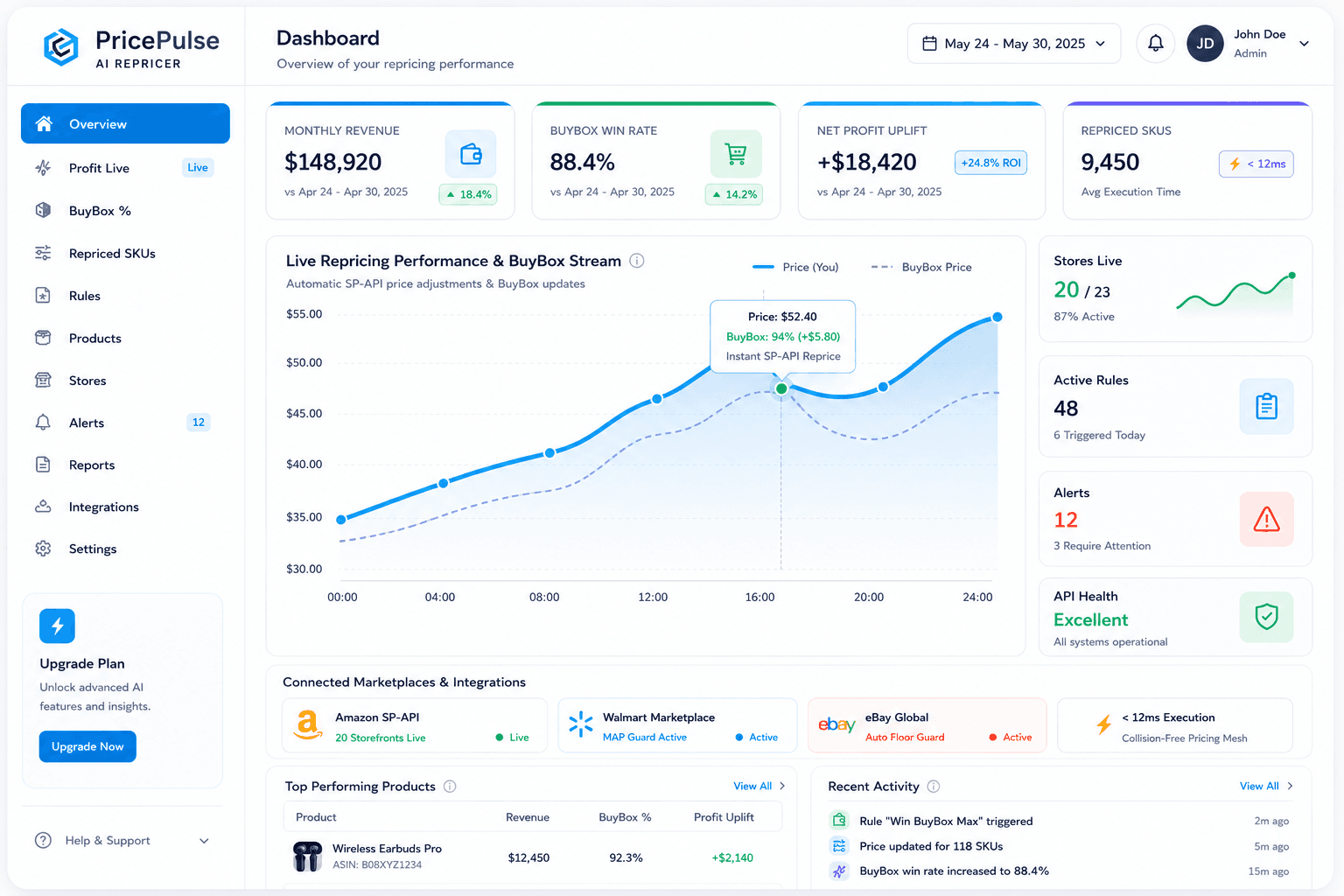1344x896 pixels.
Task: Click the Live badge next to Profit Live
Action: point(198,167)
